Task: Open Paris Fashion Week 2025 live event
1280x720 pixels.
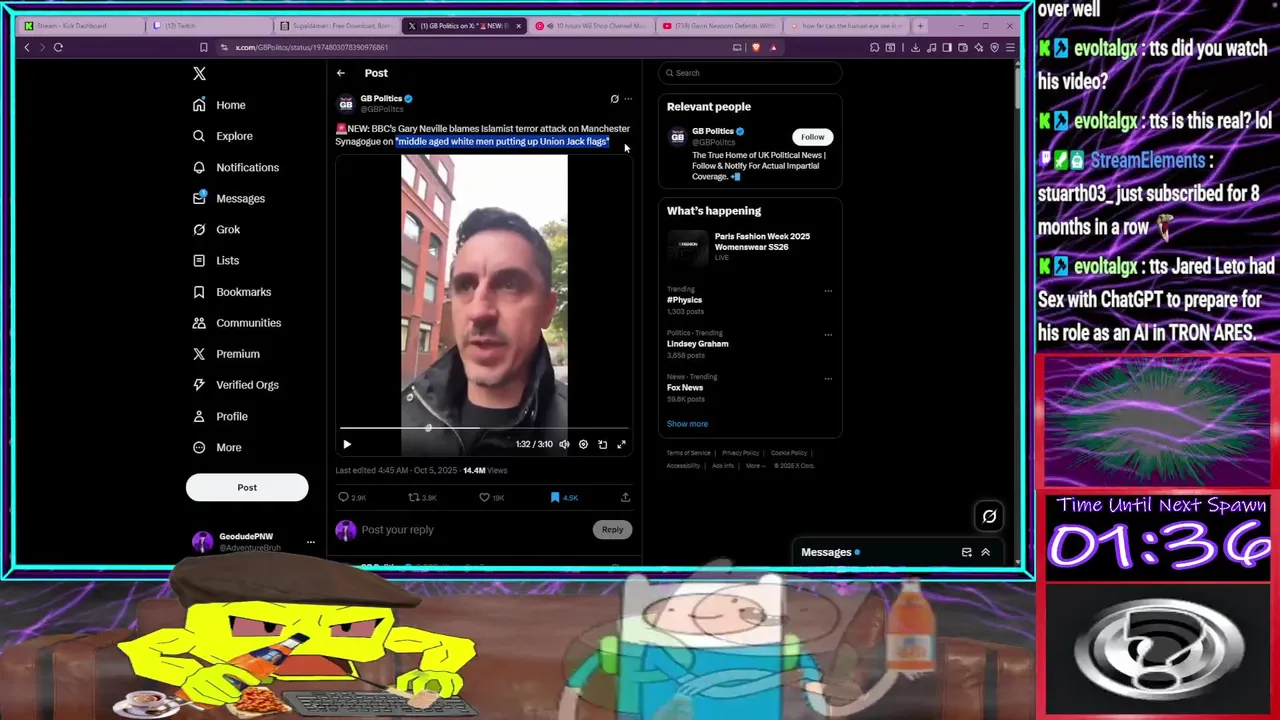Action: (x=750, y=246)
